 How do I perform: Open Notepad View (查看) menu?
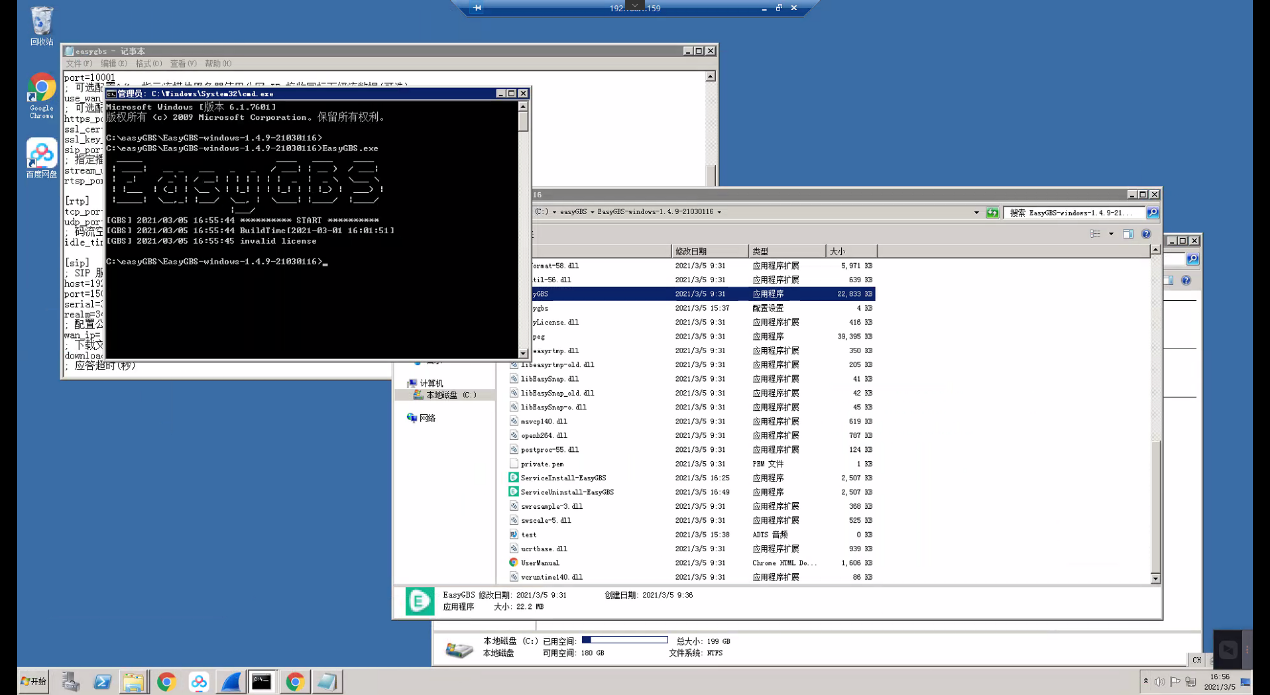tap(183, 63)
